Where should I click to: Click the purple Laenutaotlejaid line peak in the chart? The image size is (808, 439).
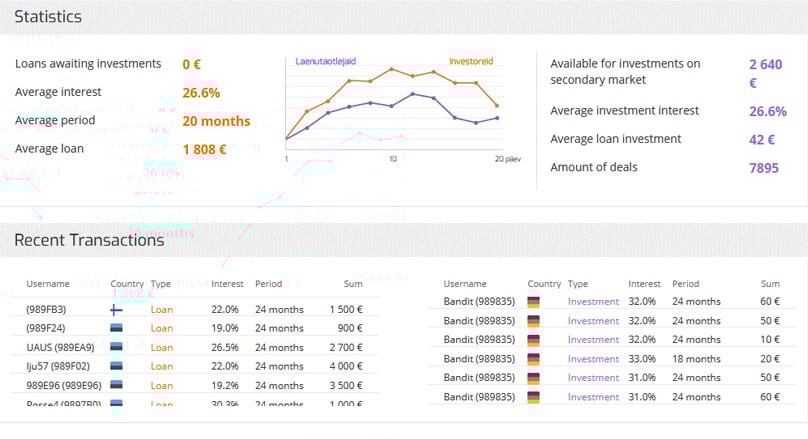click(413, 94)
